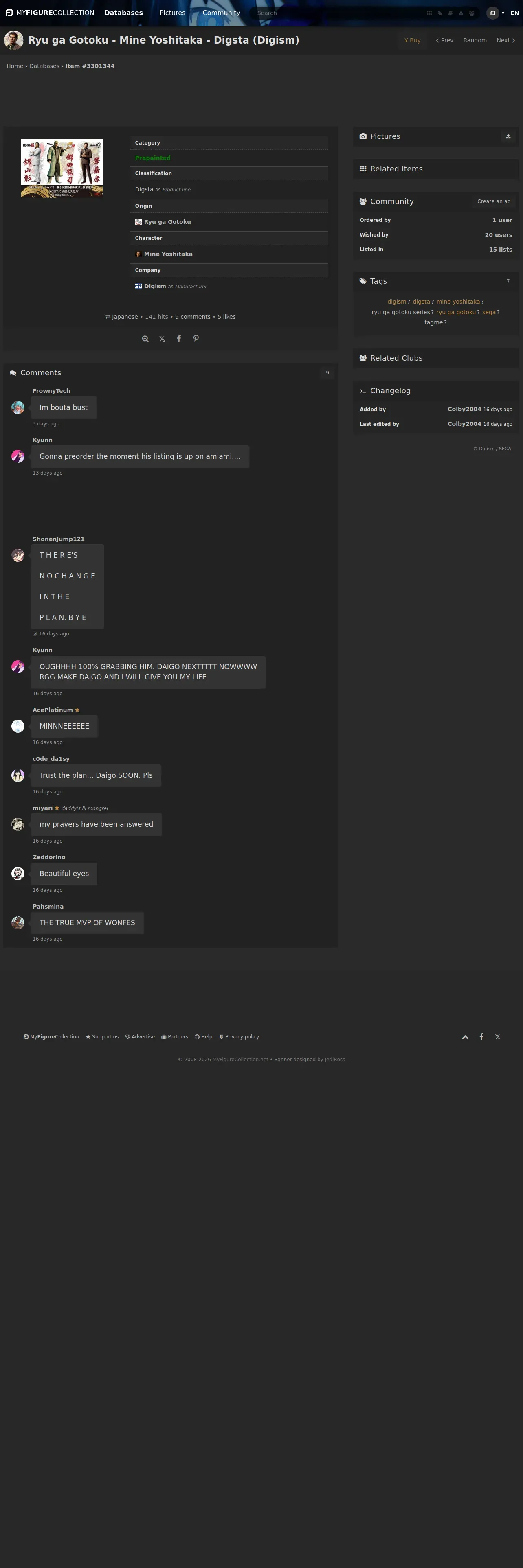This screenshot has height=1568, width=523.
Task: Click the items grid search filter icon
Action: (429, 13)
